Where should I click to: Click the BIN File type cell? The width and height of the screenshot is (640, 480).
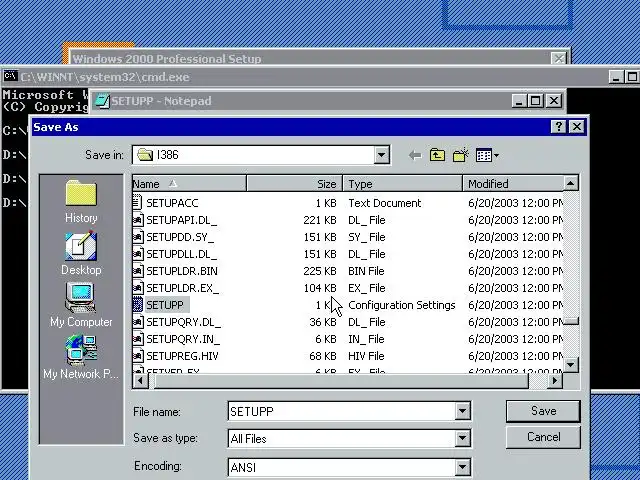pos(366,271)
